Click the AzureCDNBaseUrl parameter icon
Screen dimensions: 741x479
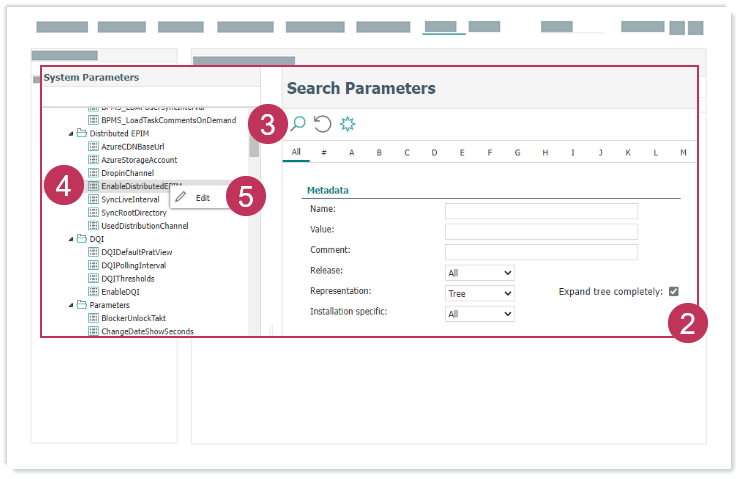click(x=94, y=147)
